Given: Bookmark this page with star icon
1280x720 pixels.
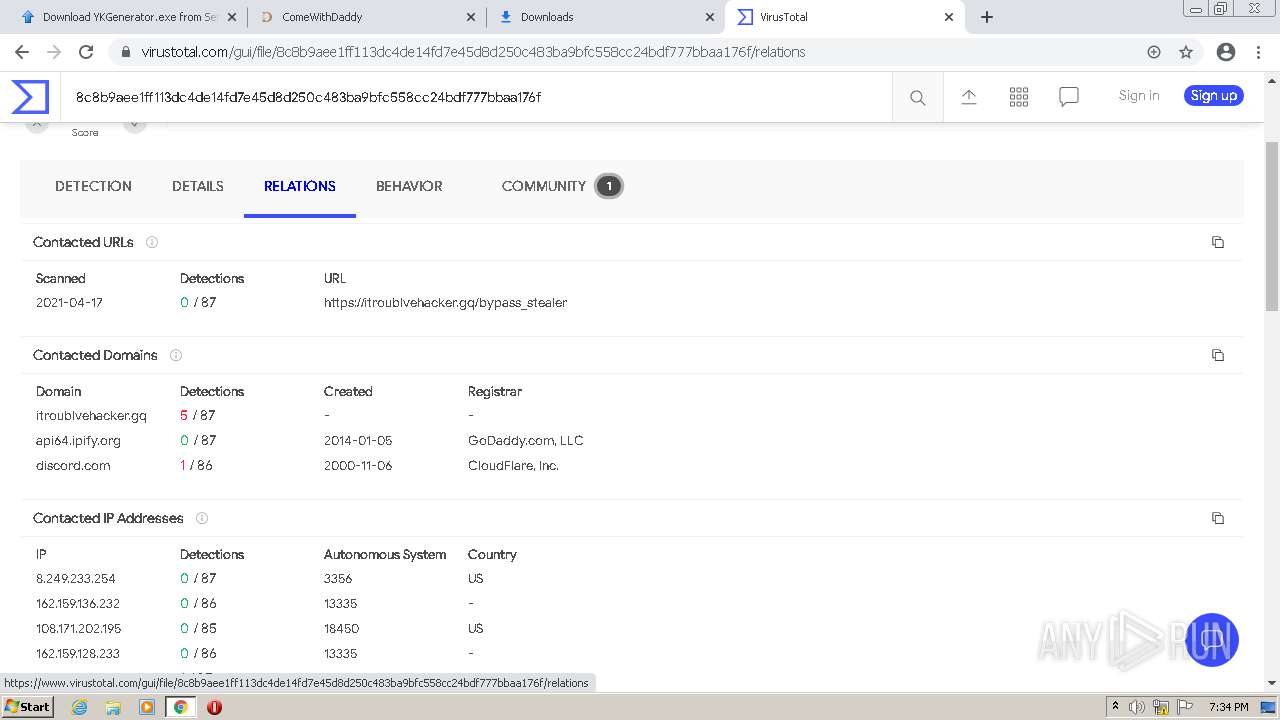Looking at the screenshot, I should pos(1186,52).
